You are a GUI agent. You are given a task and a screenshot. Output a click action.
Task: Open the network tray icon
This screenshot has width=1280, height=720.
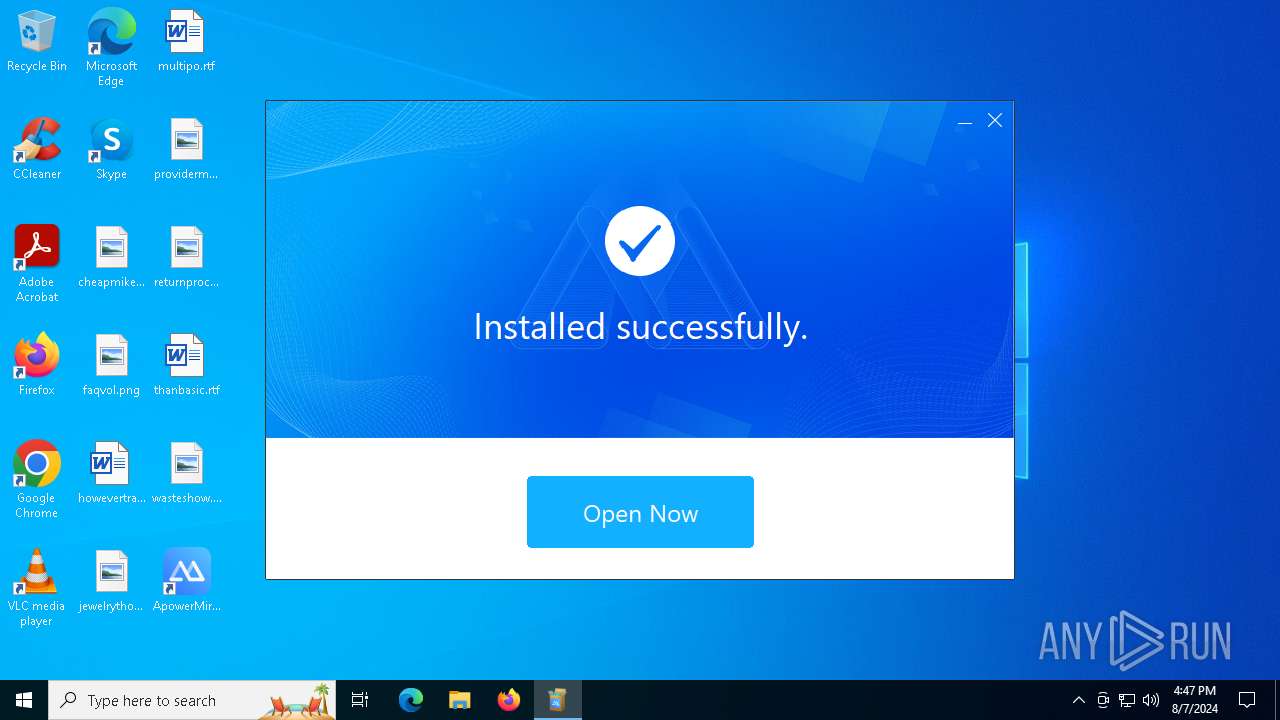[x=1127, y=700]
